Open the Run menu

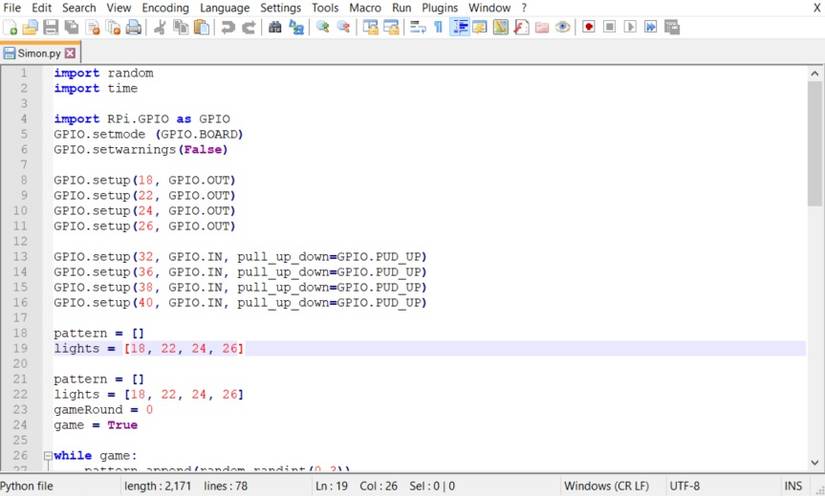point(401,8)
